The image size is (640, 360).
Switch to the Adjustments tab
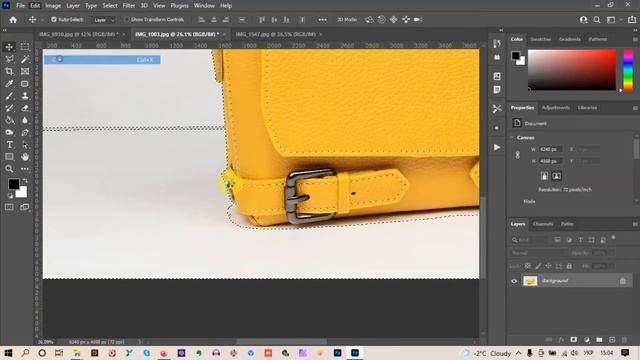(x=556, y=108)
